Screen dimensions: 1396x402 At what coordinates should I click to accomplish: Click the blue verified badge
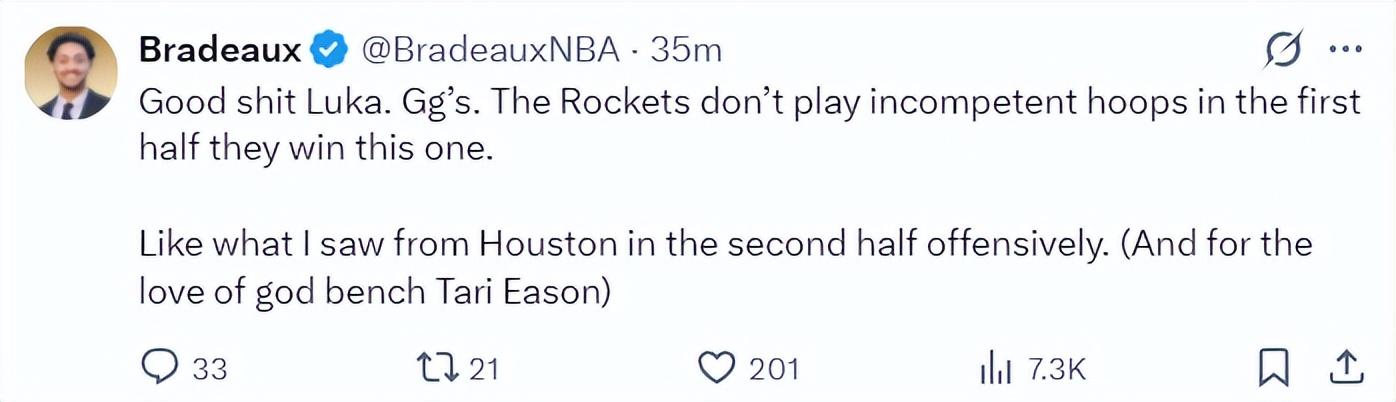pos(329,49)
